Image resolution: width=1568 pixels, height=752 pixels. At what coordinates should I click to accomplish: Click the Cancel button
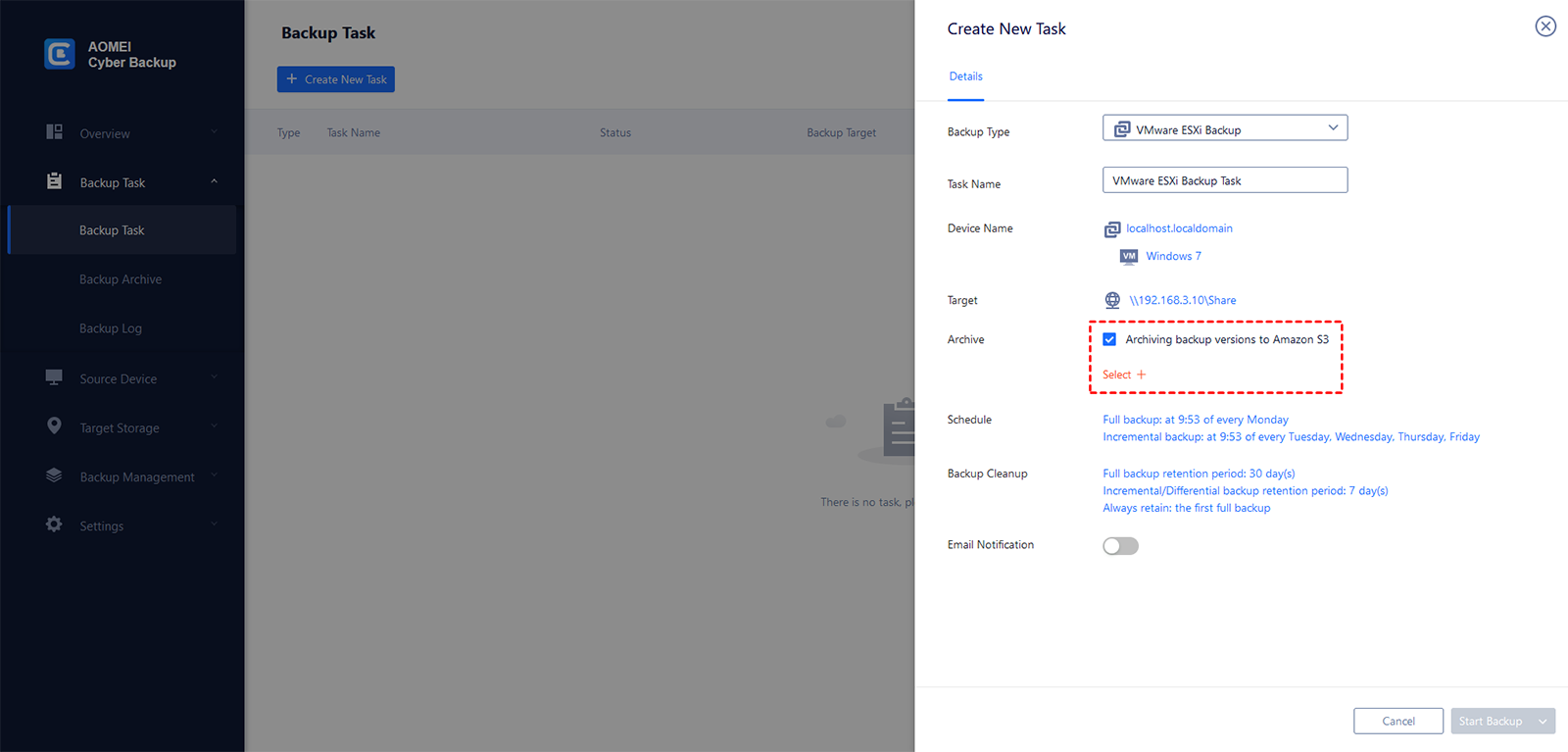click(1398, 722)
